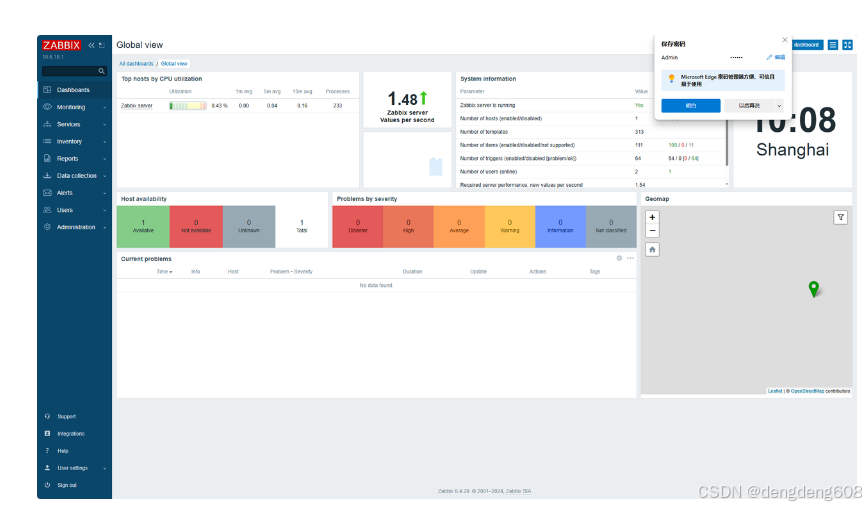Click the Administration gear icon
866x507 pixels.
47,227
